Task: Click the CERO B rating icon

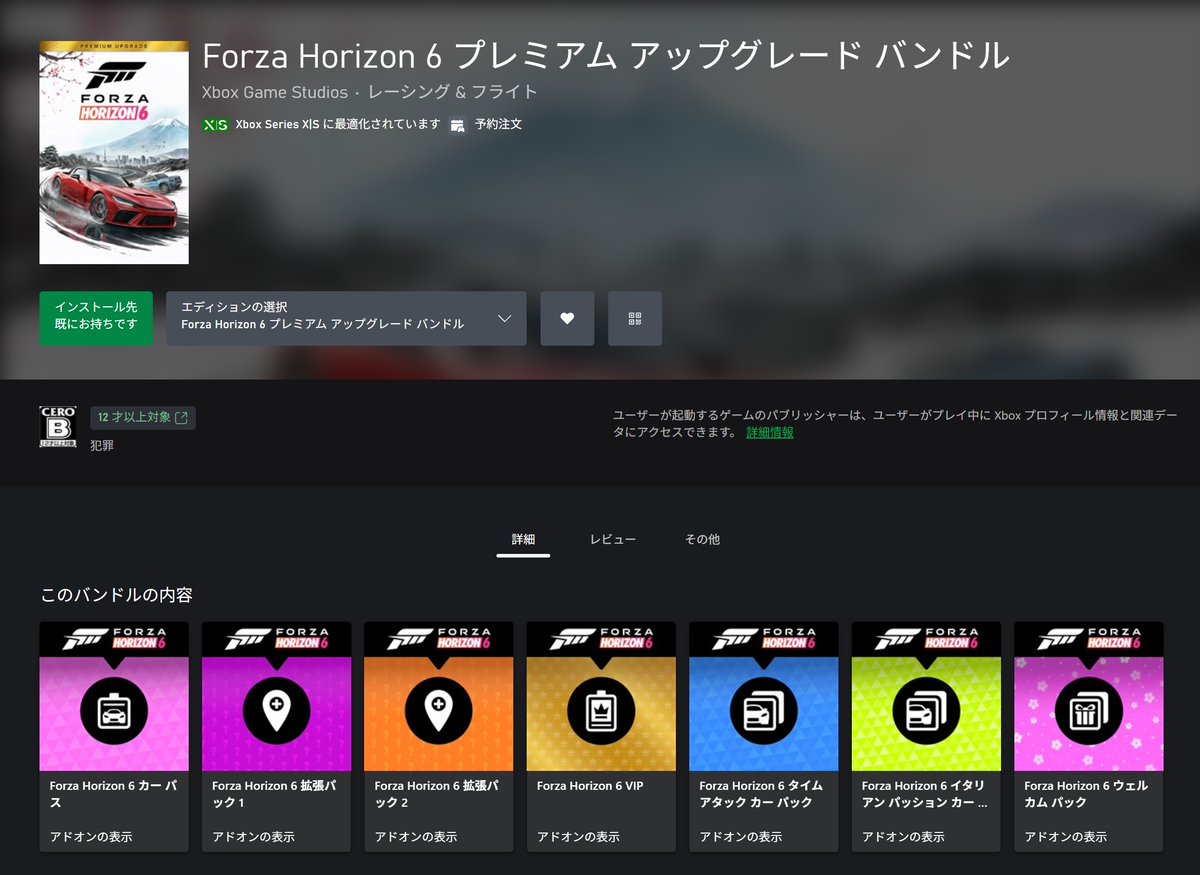Action: 57,427
